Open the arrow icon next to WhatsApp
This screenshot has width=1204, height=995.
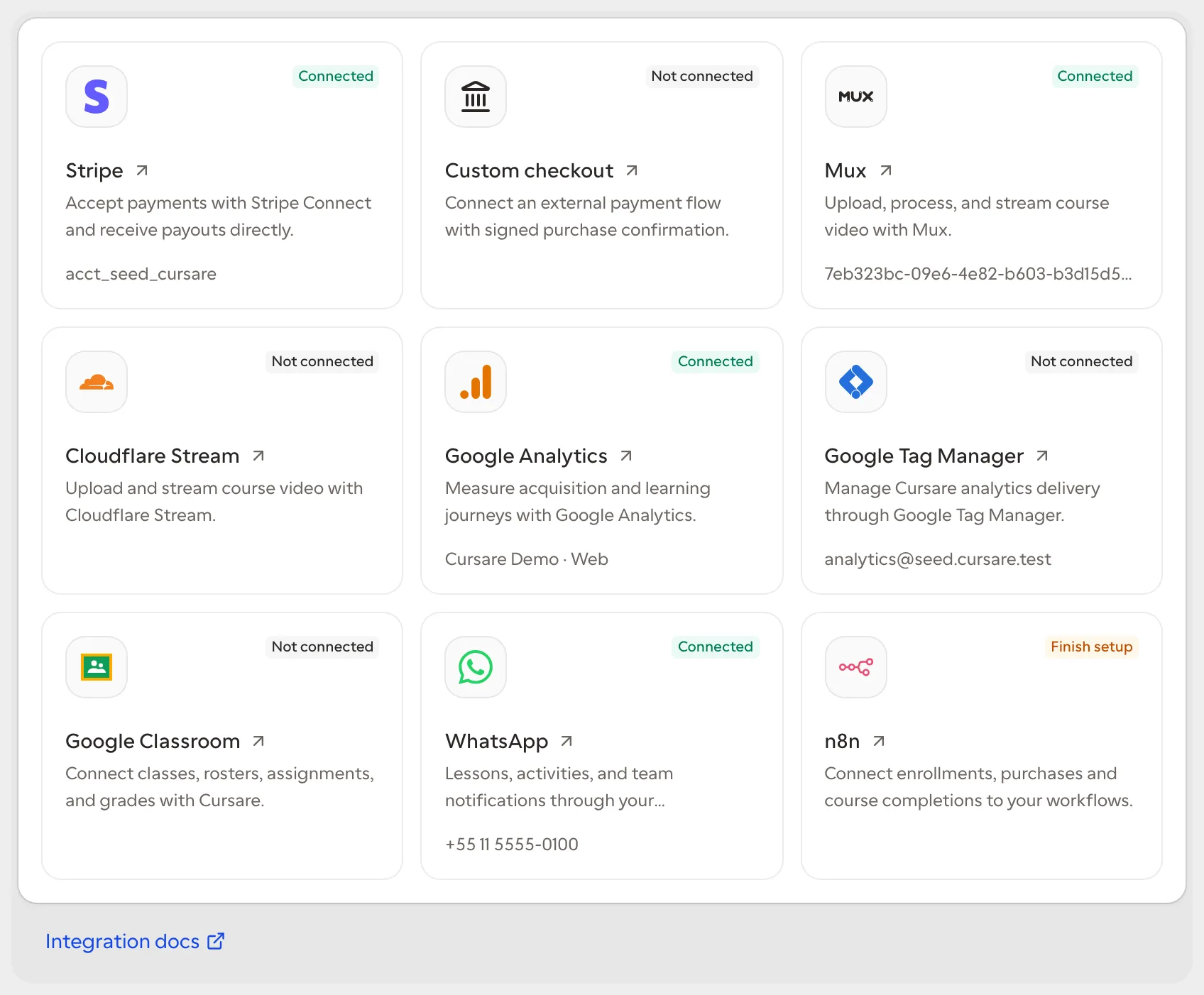[x=567, y=741]
